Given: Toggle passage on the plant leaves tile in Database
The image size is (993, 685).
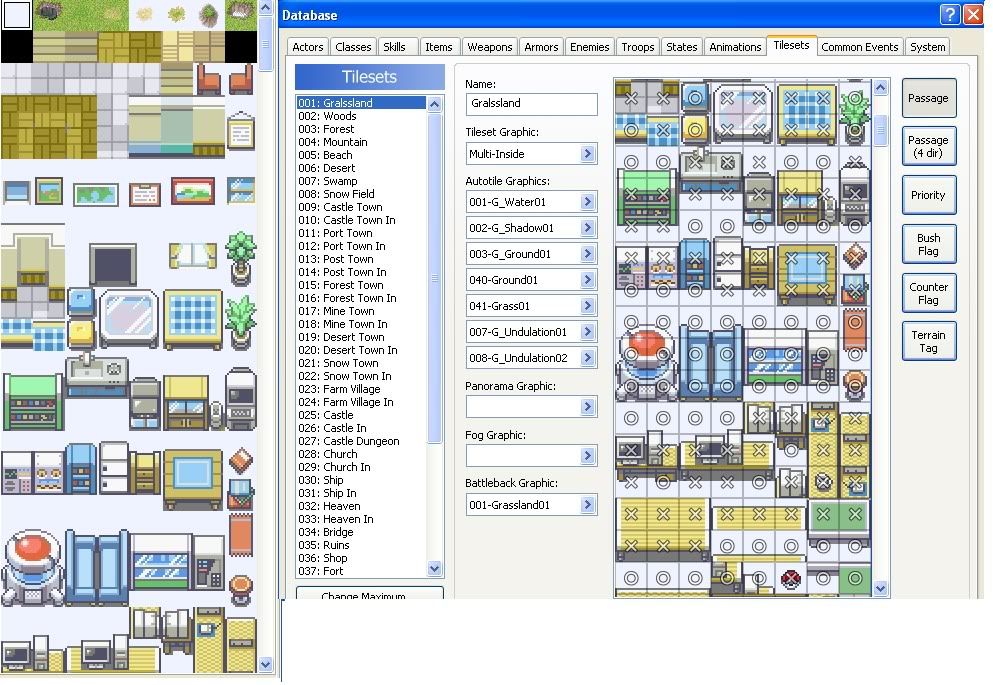Looking at the screenshot, I should [855, 98].
